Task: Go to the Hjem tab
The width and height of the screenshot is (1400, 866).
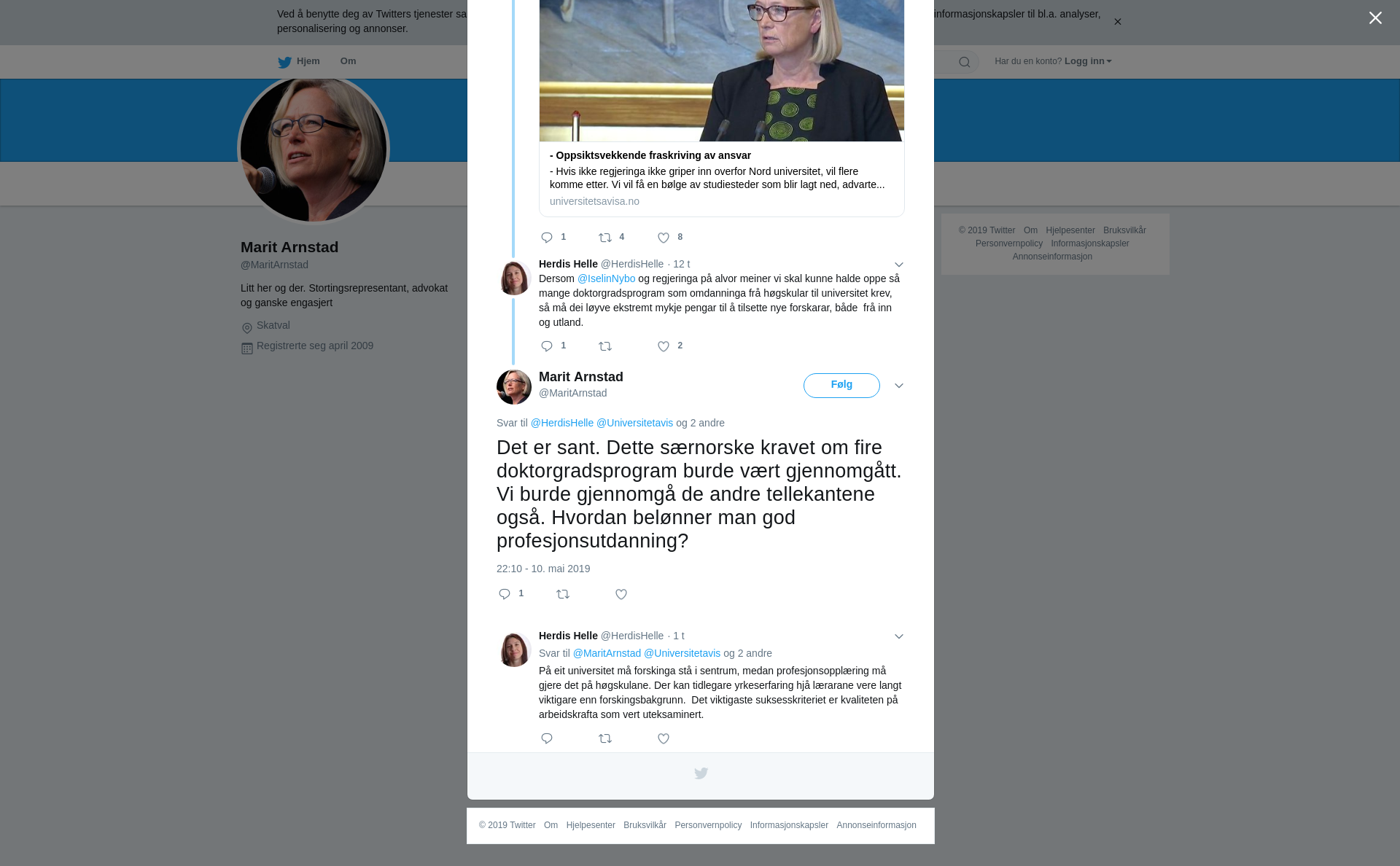Action: tap(299, 62)
